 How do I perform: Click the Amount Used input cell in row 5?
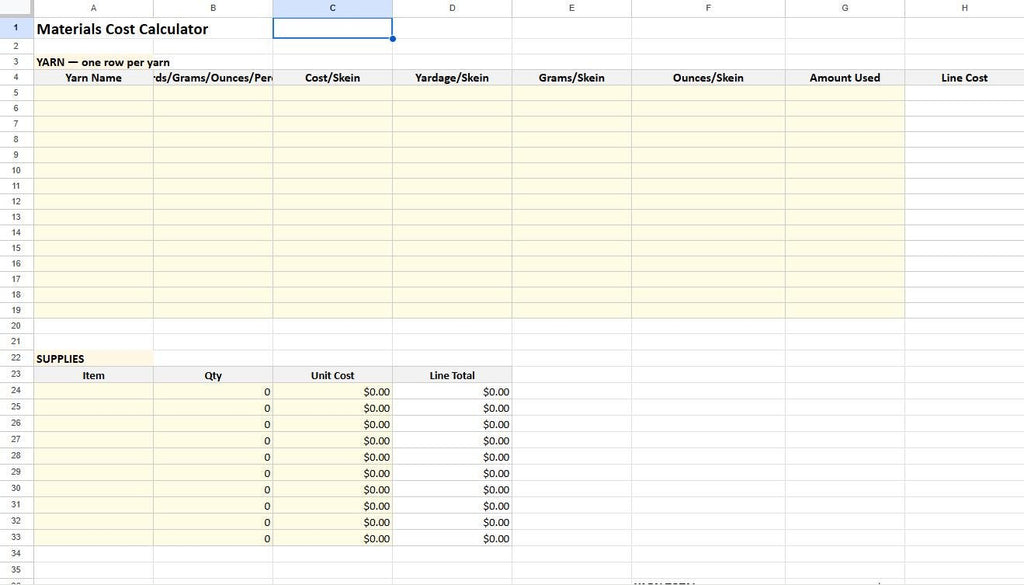844,93
